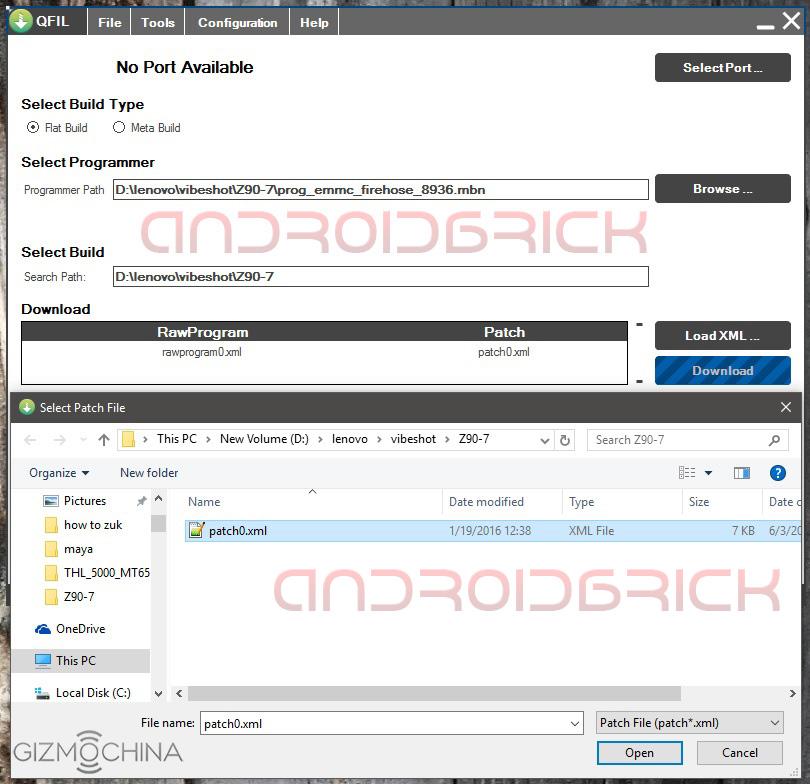Click the up one level arrow icon

pos(104,438)
